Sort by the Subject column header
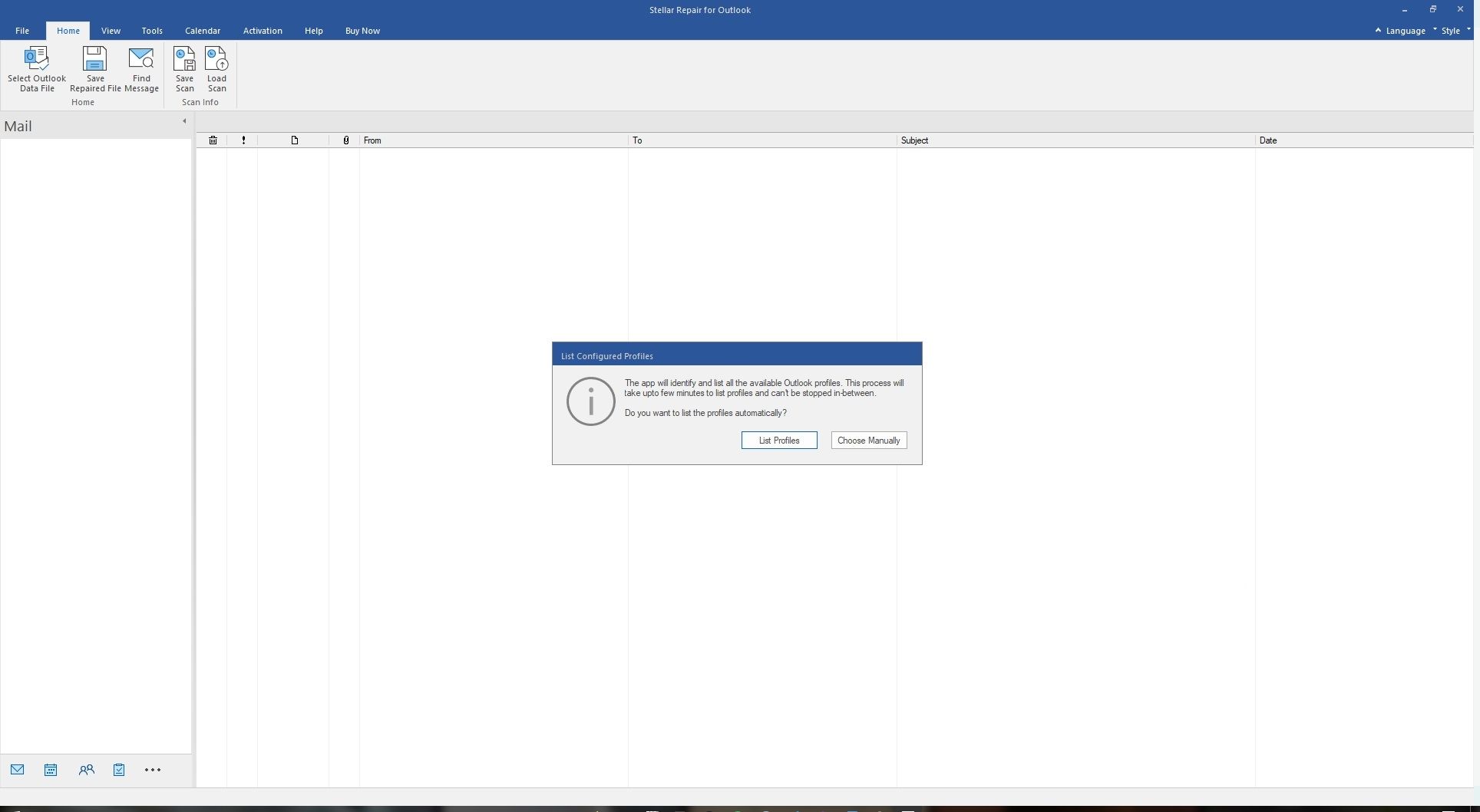1480x812 pixels. (1075, 140)
